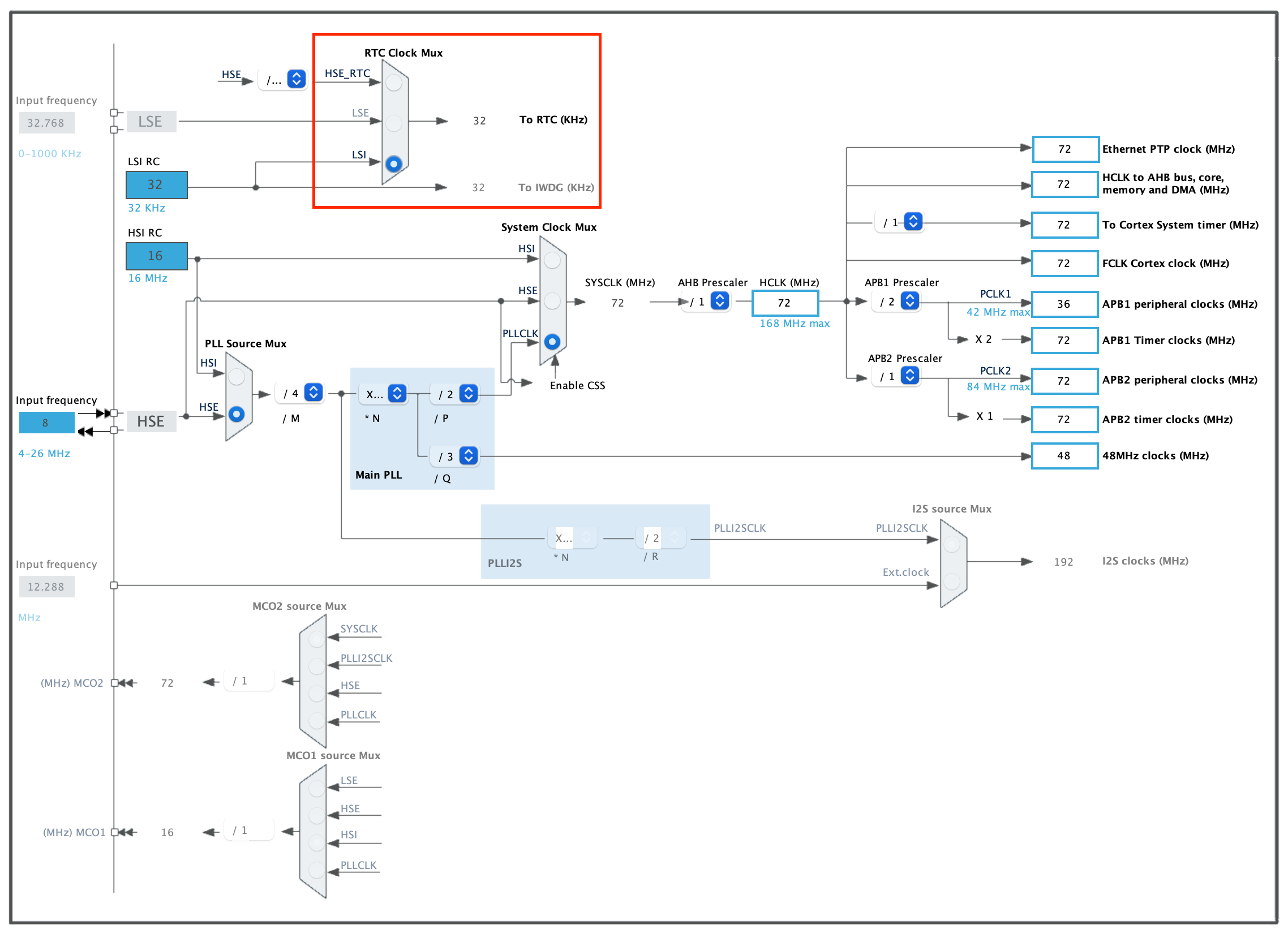1288x930 pixels.
Task: Open the APB2 Prescaler dropdown
Action: 909,376
